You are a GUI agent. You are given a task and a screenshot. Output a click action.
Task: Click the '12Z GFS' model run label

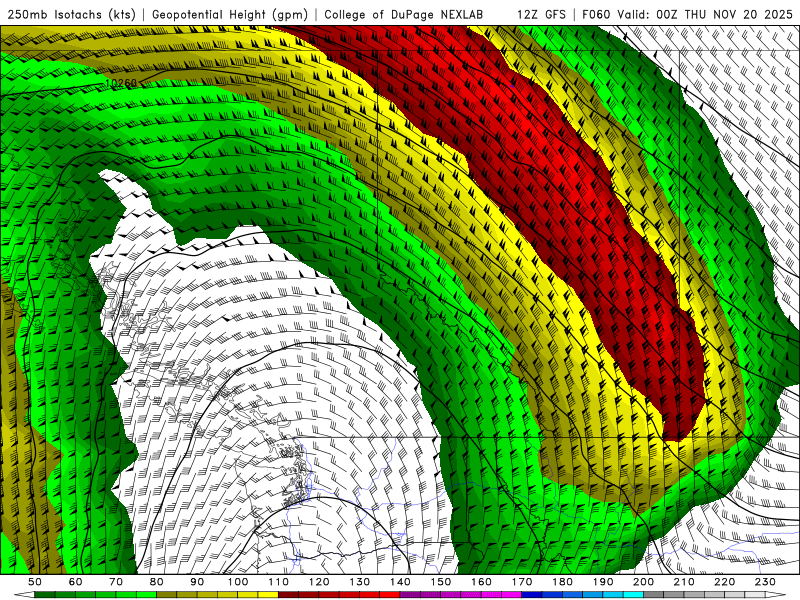(541, 14)
